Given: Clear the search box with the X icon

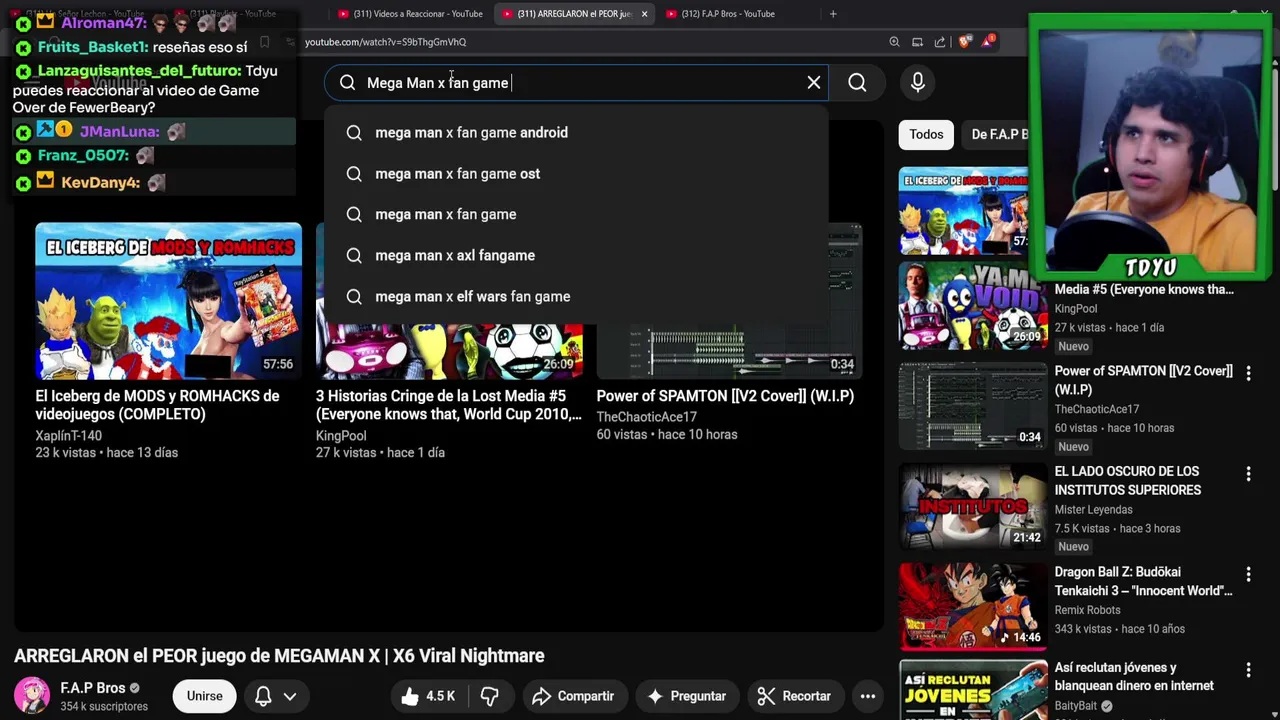Looking at the screenshot, I should click(814, 83).
